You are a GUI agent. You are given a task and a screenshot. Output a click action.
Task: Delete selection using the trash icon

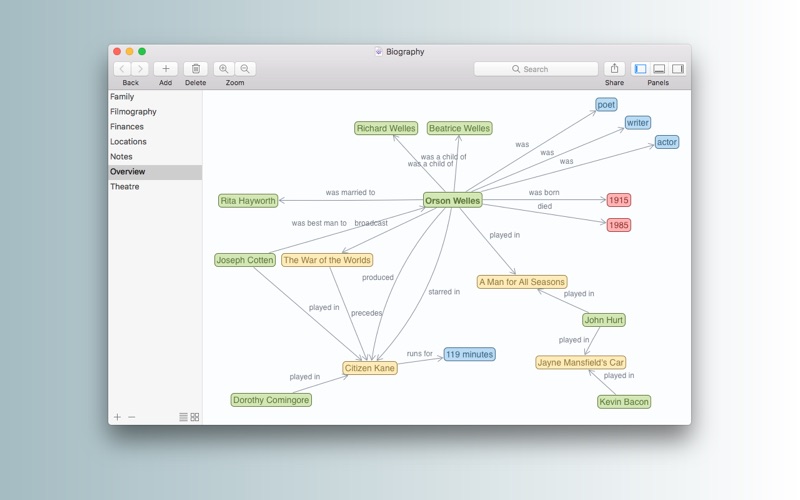195,69
